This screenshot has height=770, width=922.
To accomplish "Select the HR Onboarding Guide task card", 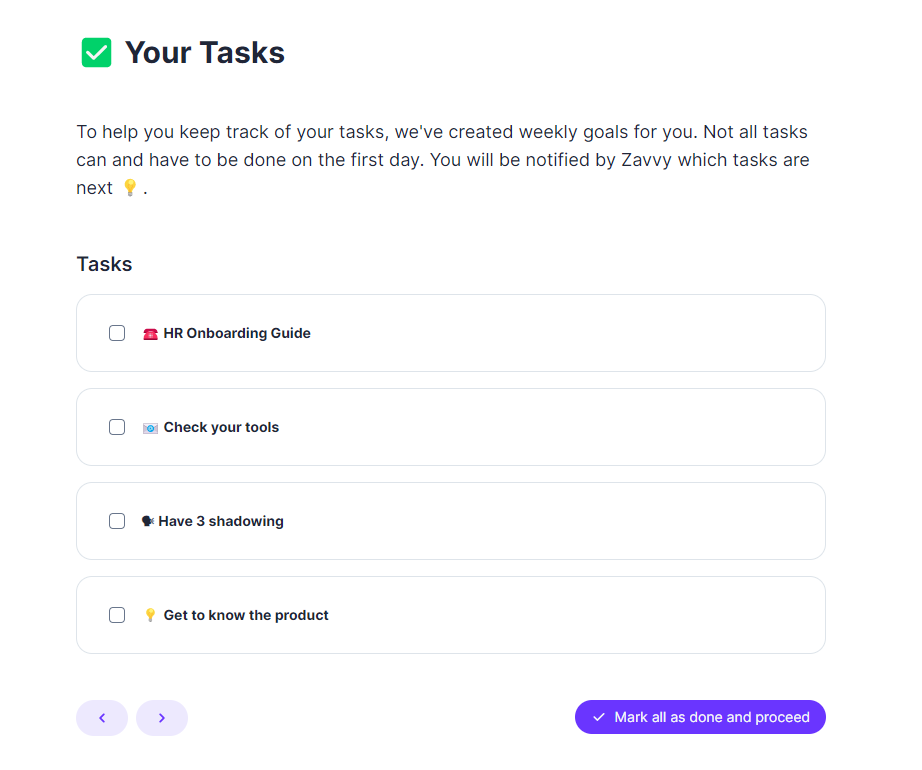I will coord(450,333).
